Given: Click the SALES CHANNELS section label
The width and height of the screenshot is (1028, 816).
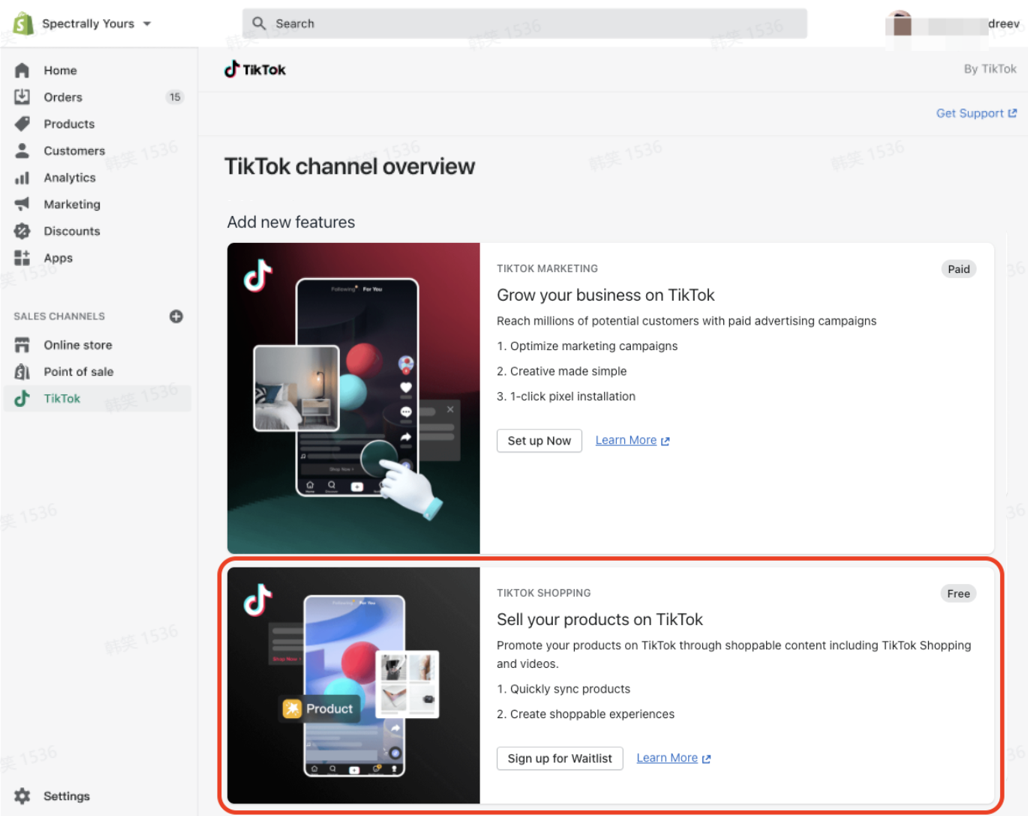Looking at the screenshot, I should pos(59,317).
